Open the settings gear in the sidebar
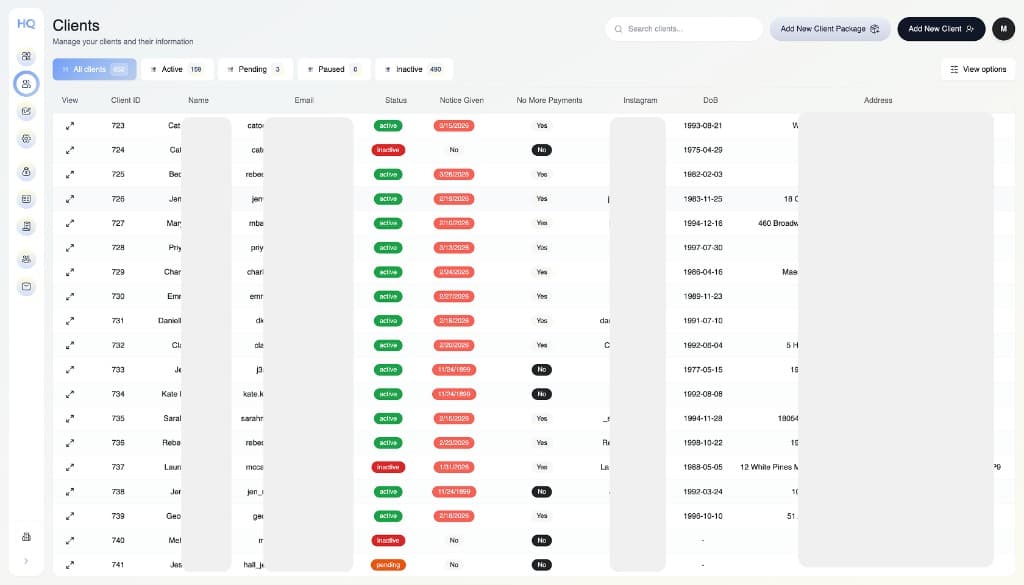1024x585 pixels. point(26,139)
